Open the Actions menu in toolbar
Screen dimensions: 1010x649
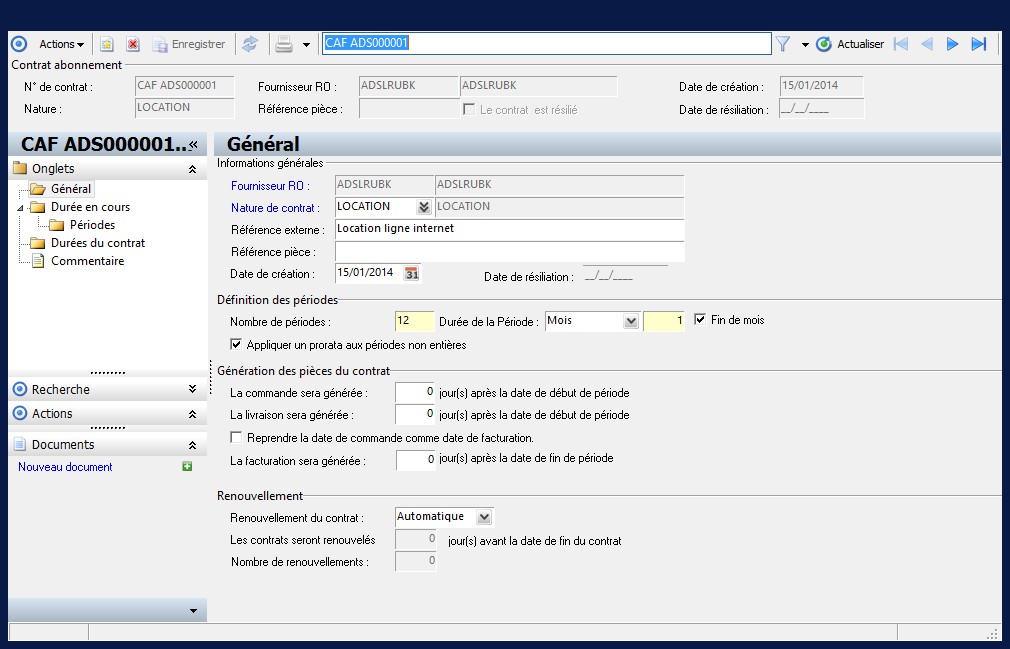pyautogui.click(x=61, y=44)
